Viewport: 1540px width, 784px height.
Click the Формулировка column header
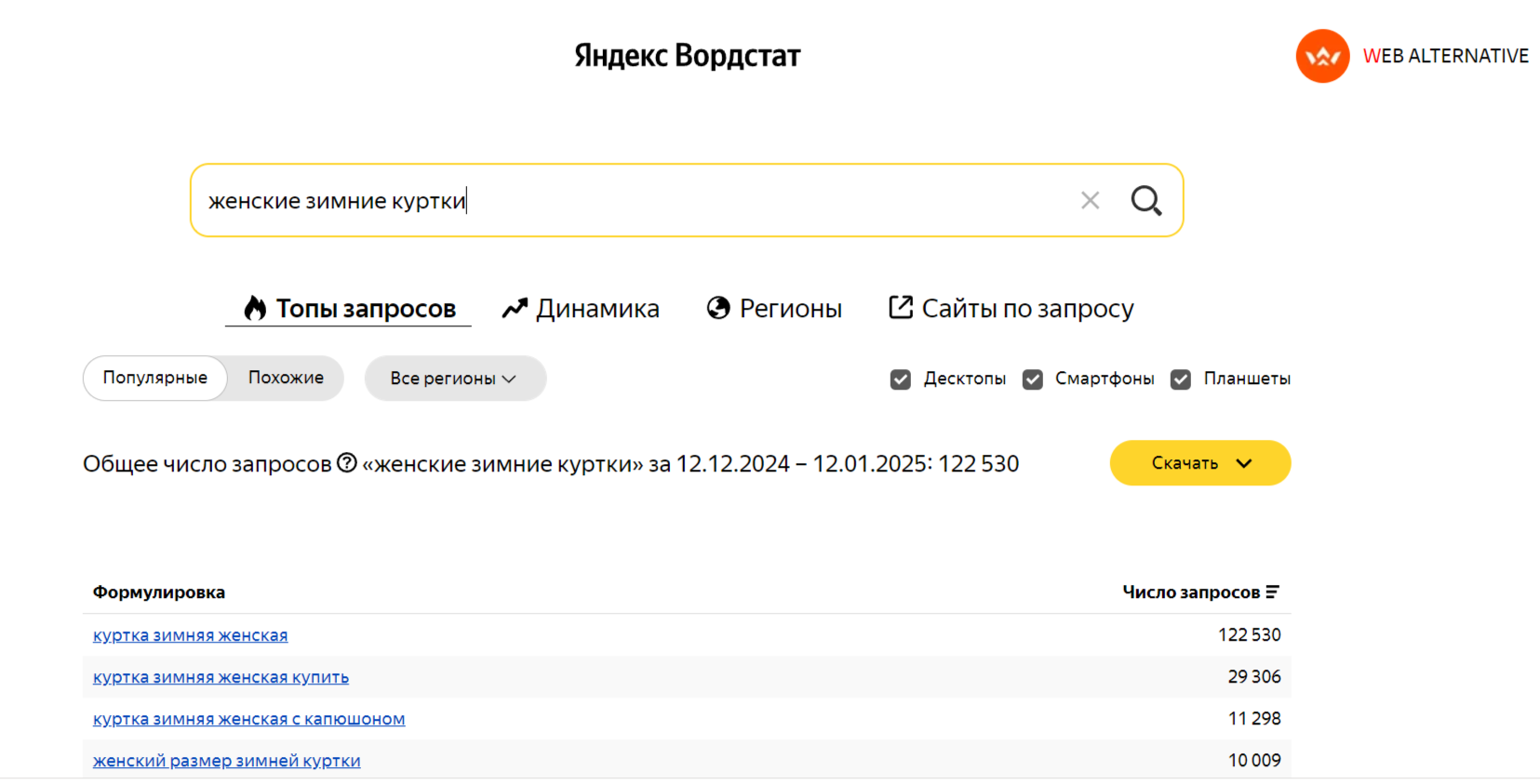click(159, 592)
